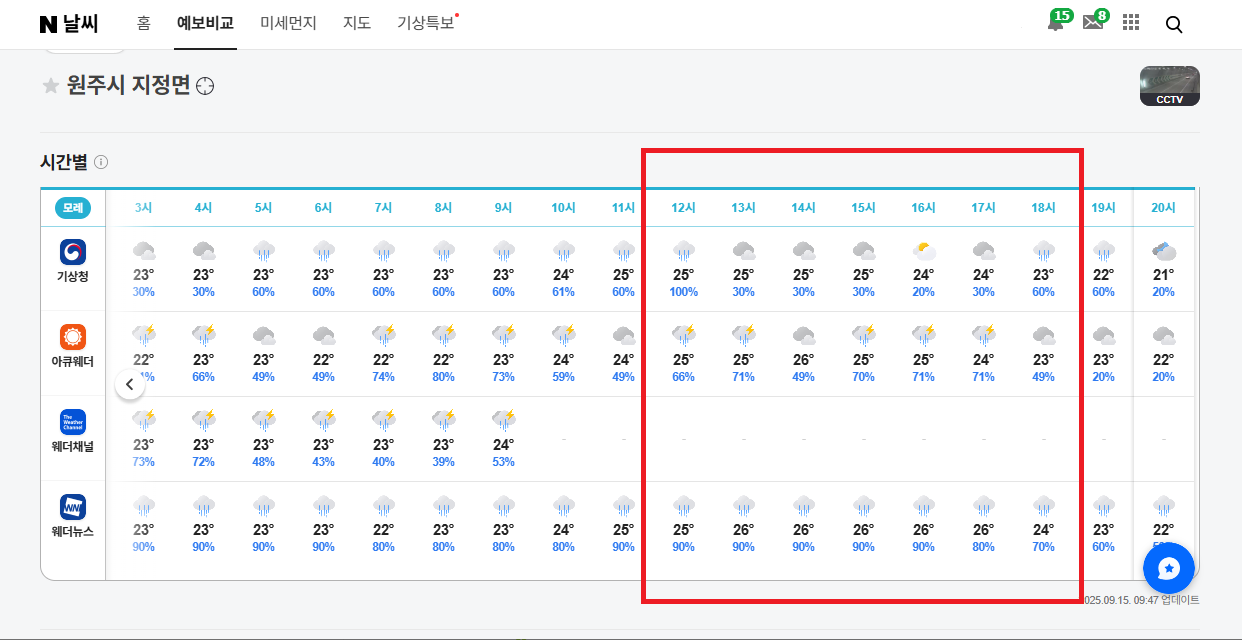
Task: Open the notification bell with 15 badge
Action: tap(1056, 23)
